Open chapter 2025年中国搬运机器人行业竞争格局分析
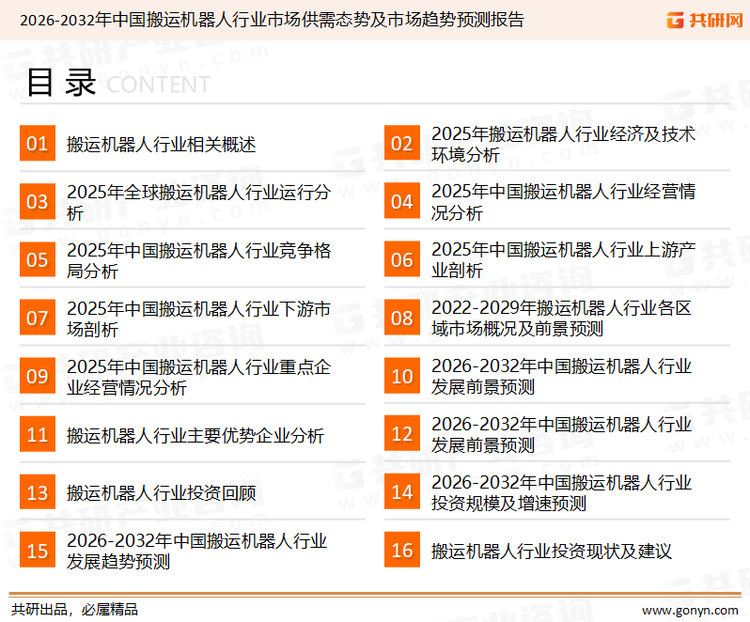This screenshot has width=750, height=622. click(199, 260)
